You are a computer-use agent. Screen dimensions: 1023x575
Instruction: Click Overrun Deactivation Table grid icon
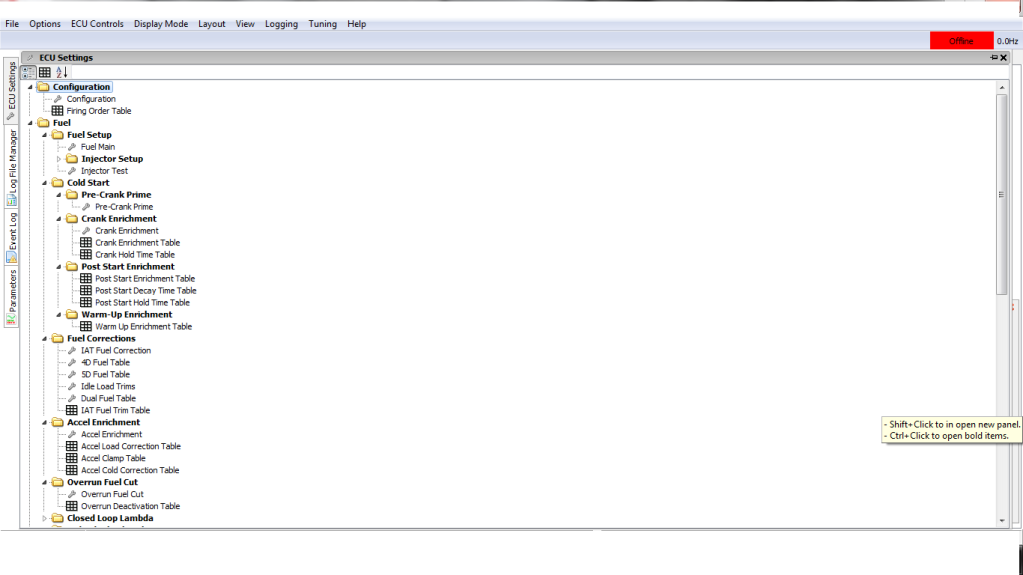[x=72, y=506]
